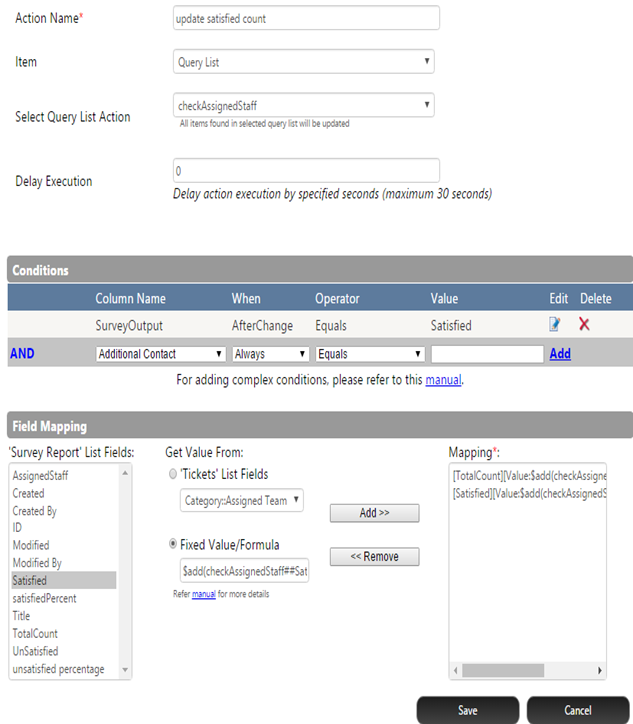
Task: Select the 'Tickets' List Fields radio button
Action: click(172, 474)
